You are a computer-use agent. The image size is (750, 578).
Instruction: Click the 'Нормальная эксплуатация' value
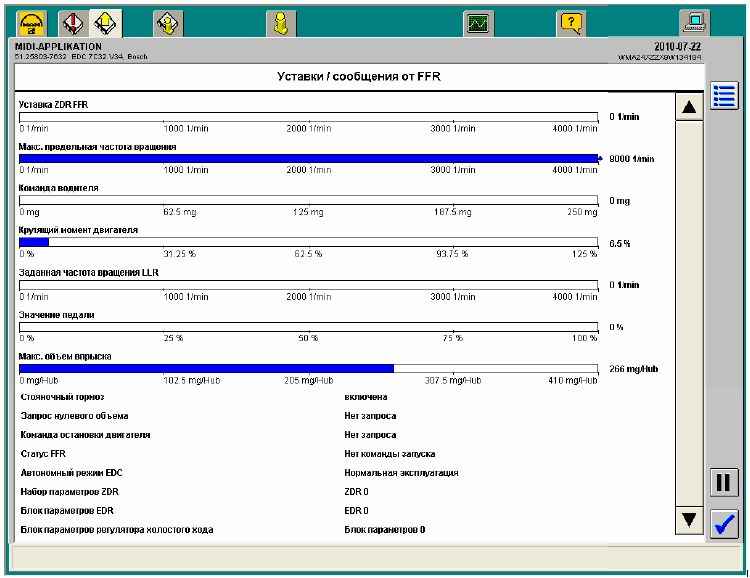click(x=401, y=473)
